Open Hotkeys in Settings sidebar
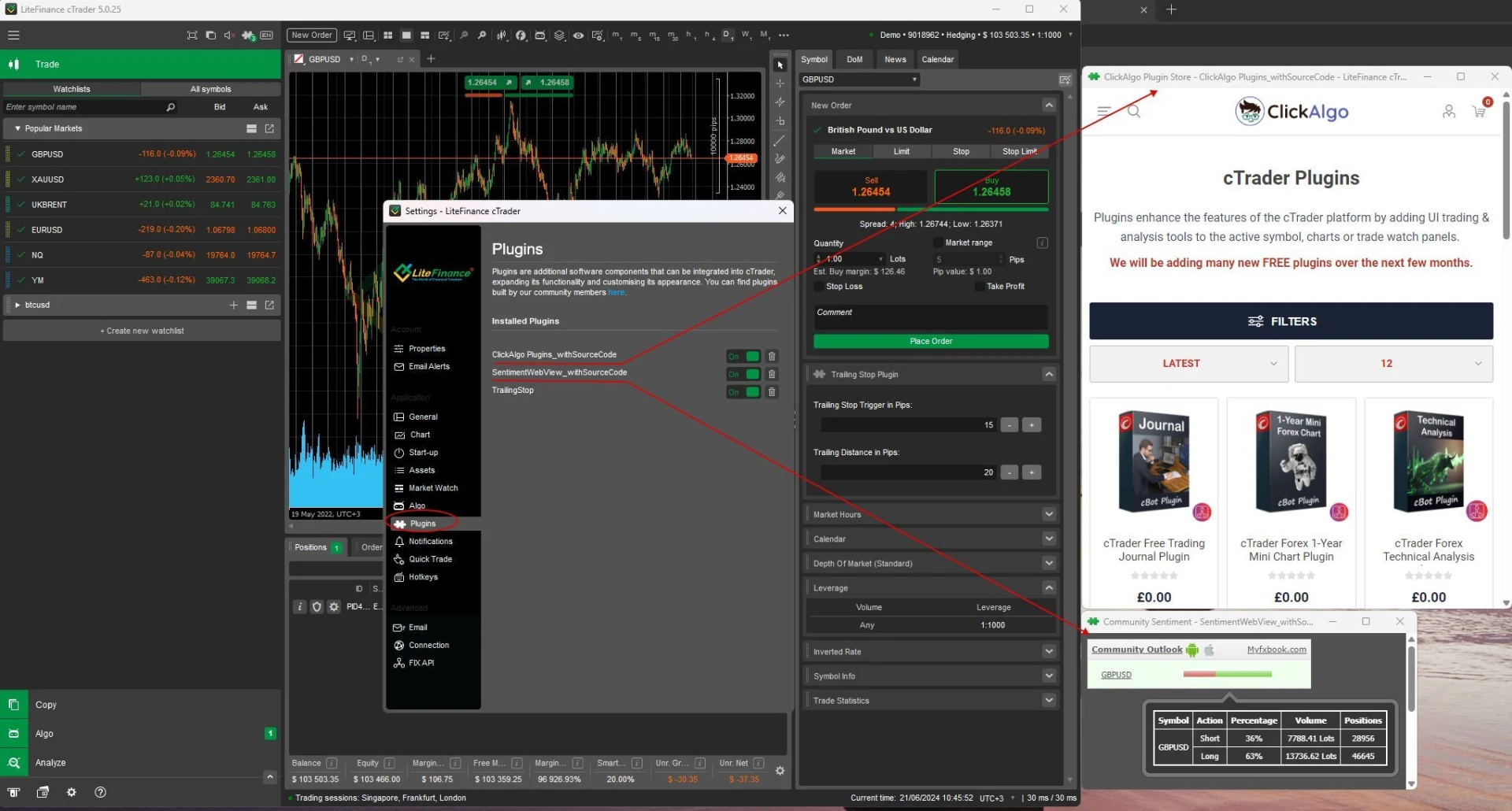 click(423, 578)
